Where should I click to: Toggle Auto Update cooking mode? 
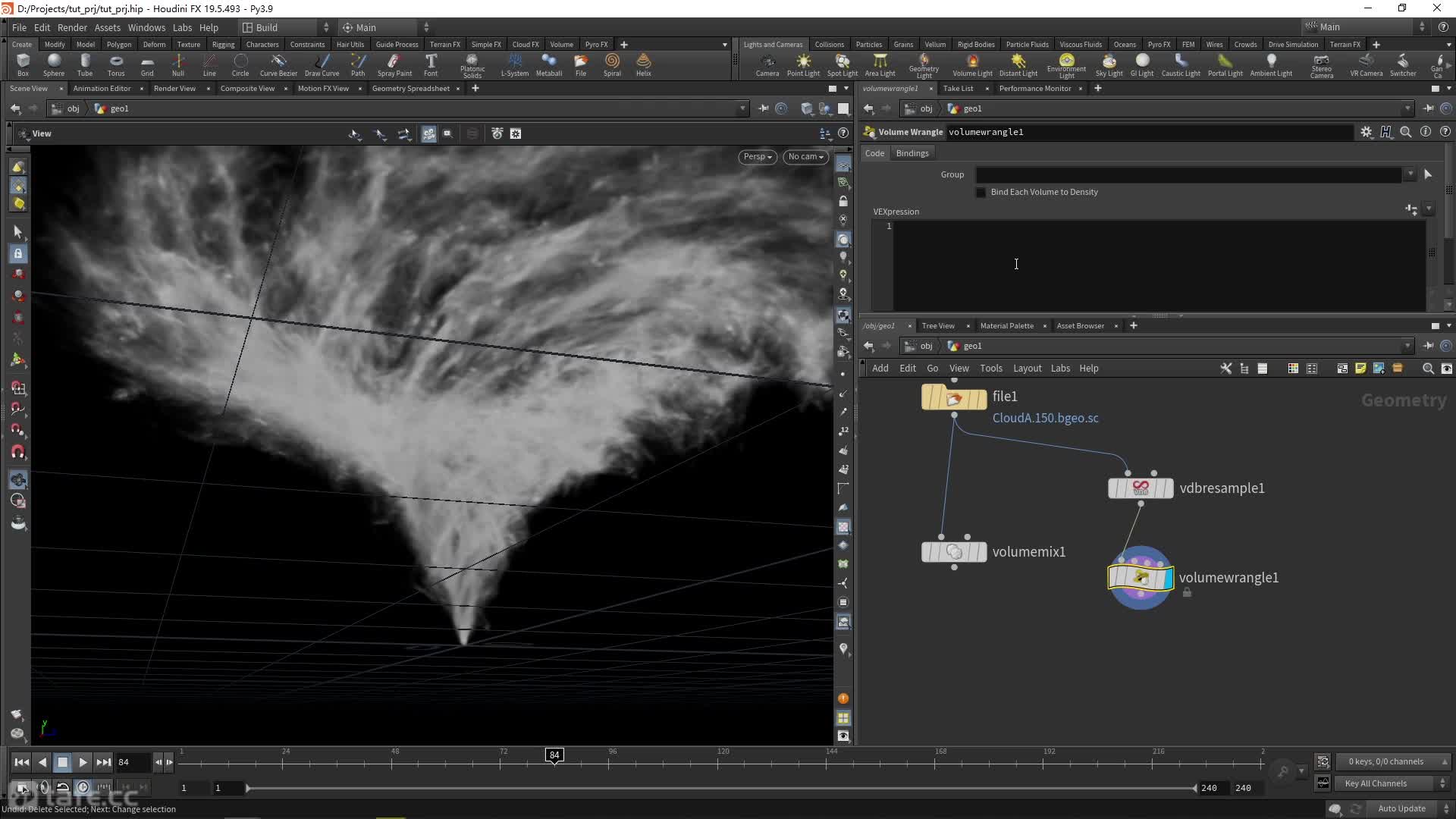[x=1401, y=808]
